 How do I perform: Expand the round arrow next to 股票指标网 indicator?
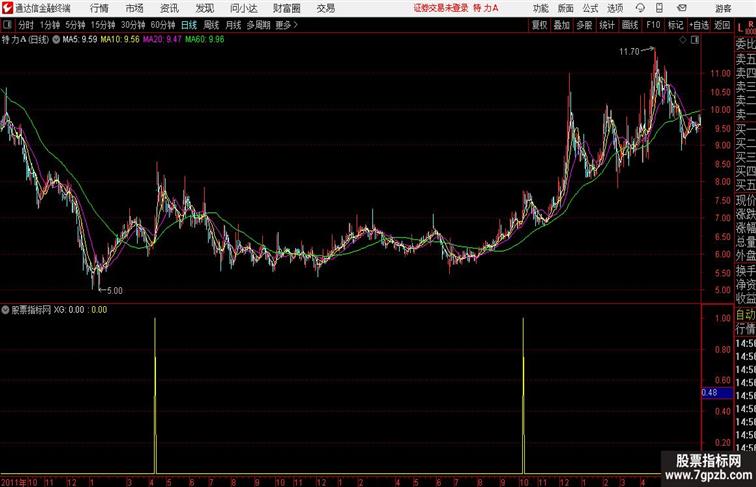click(x=5, y=310)
